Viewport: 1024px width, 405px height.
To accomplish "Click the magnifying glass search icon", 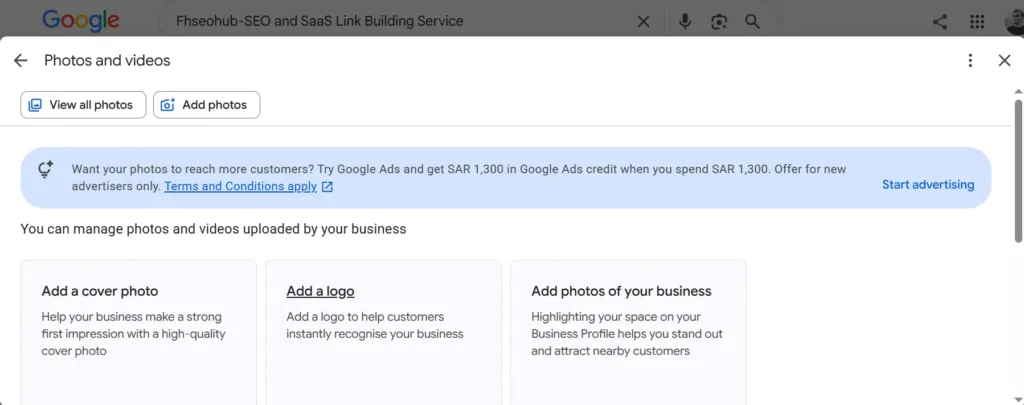I will 752,22.
